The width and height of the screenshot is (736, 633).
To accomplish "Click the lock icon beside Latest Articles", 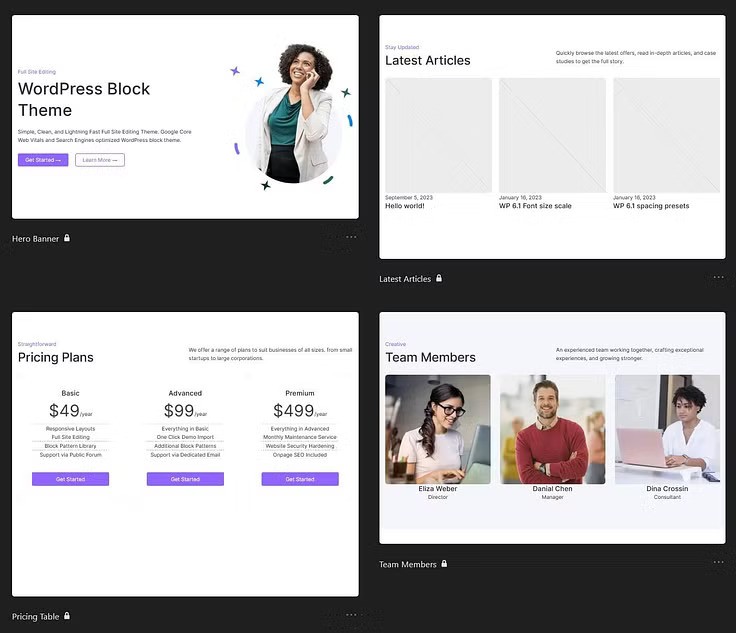I will click(439, 279).
